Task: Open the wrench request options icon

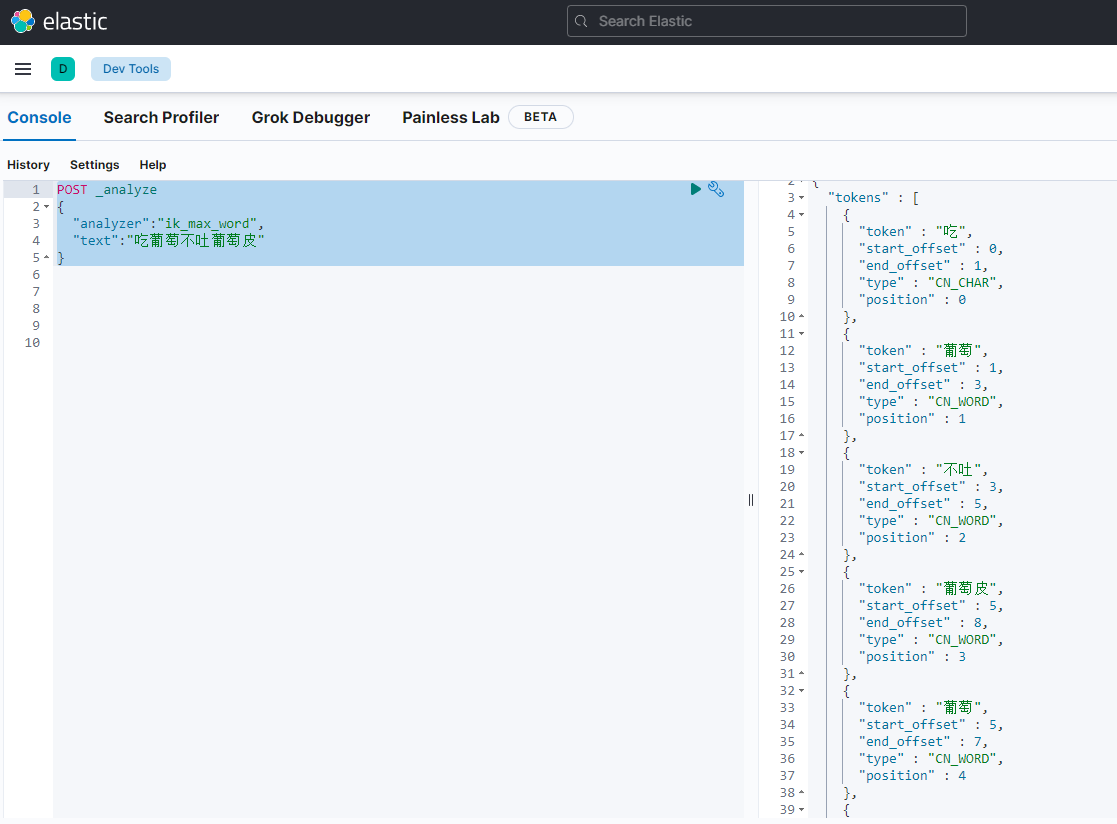Action: 716,189
